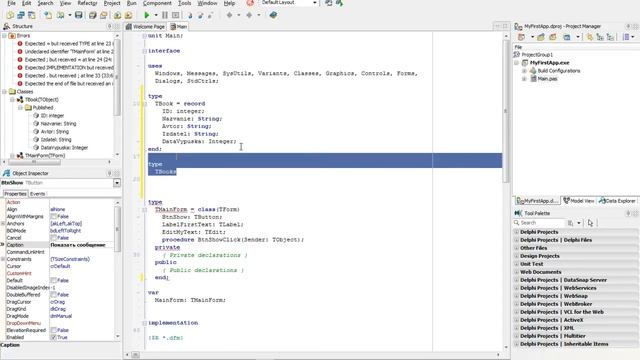Toggle the ElevationRequired checkbox

53,330
